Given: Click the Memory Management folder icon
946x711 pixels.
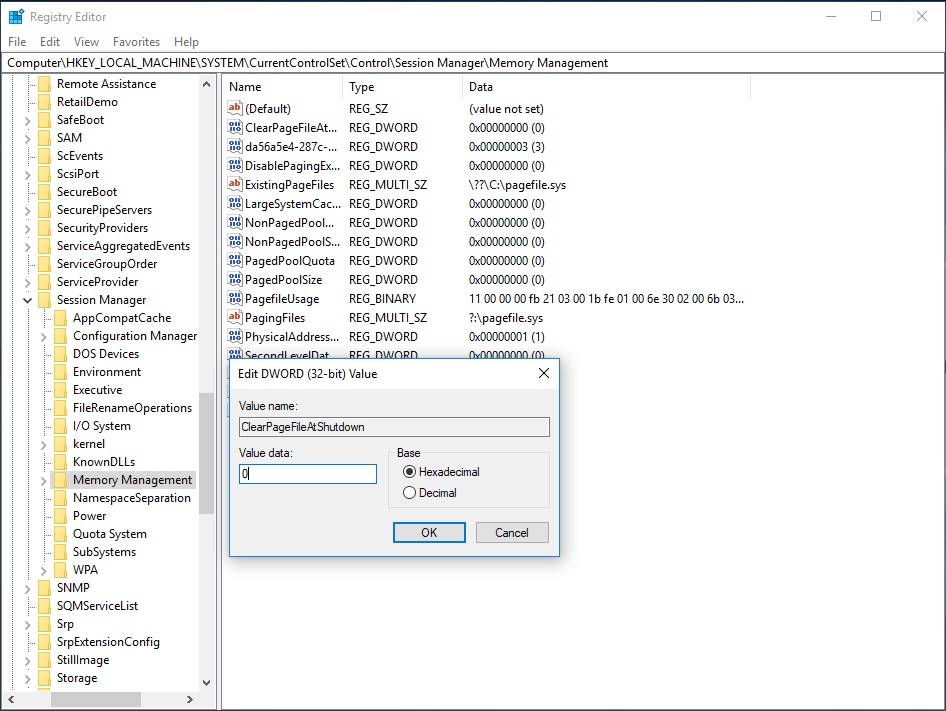Looking at the screenshot, I should (60, 480).
